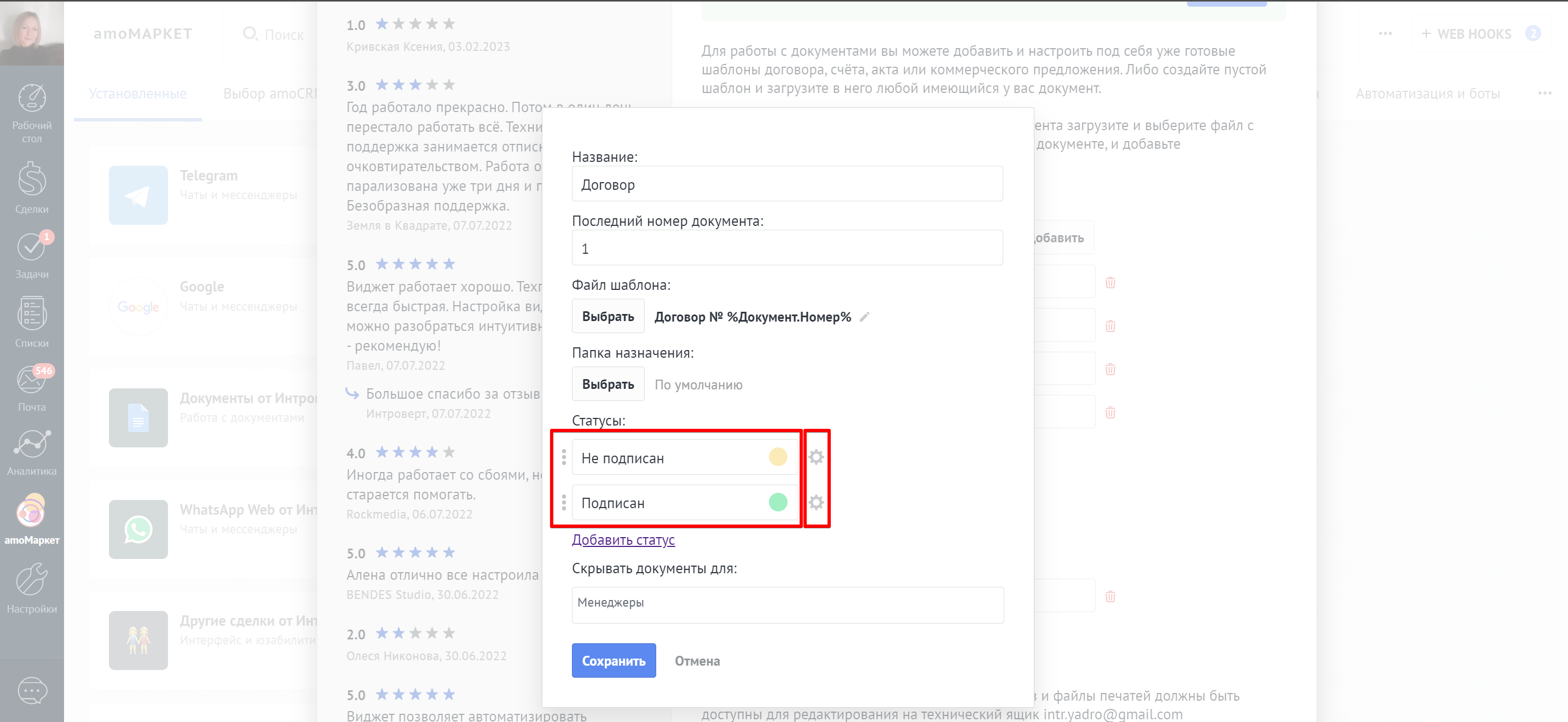Pick the yellow color of Не подписан status
Screen dimensions: 1568x722
[778, 457]
